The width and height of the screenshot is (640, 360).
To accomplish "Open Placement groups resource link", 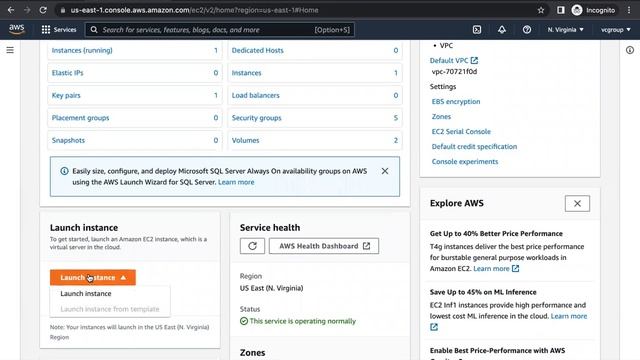I will [80, 118].
